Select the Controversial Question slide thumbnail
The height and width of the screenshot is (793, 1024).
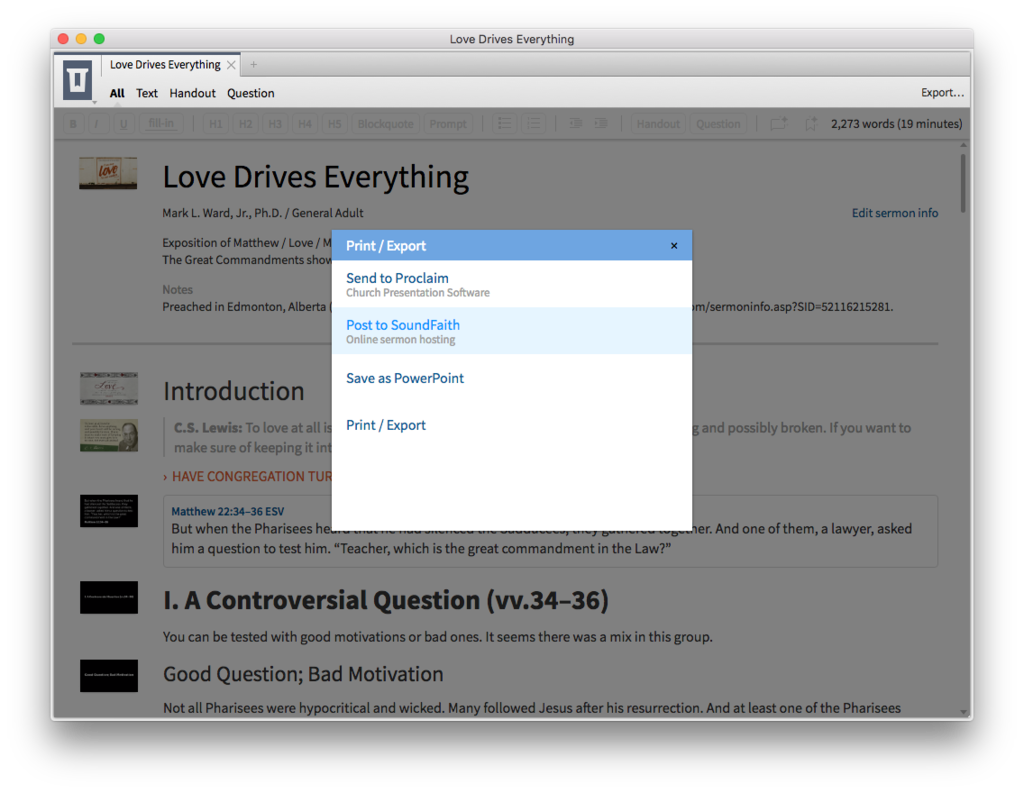coord(108,598)
